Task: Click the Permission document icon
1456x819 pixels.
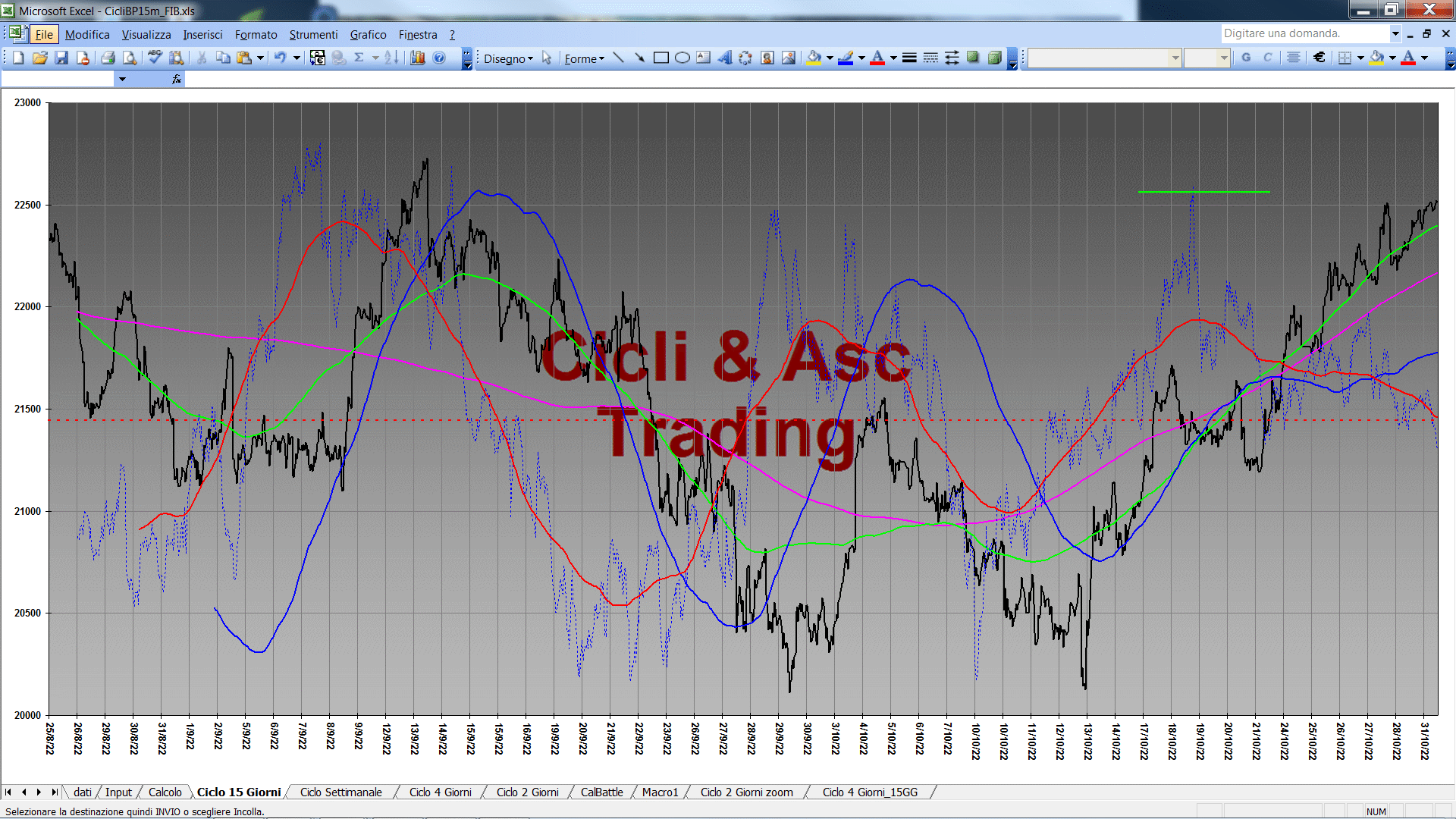Action: 83,58
